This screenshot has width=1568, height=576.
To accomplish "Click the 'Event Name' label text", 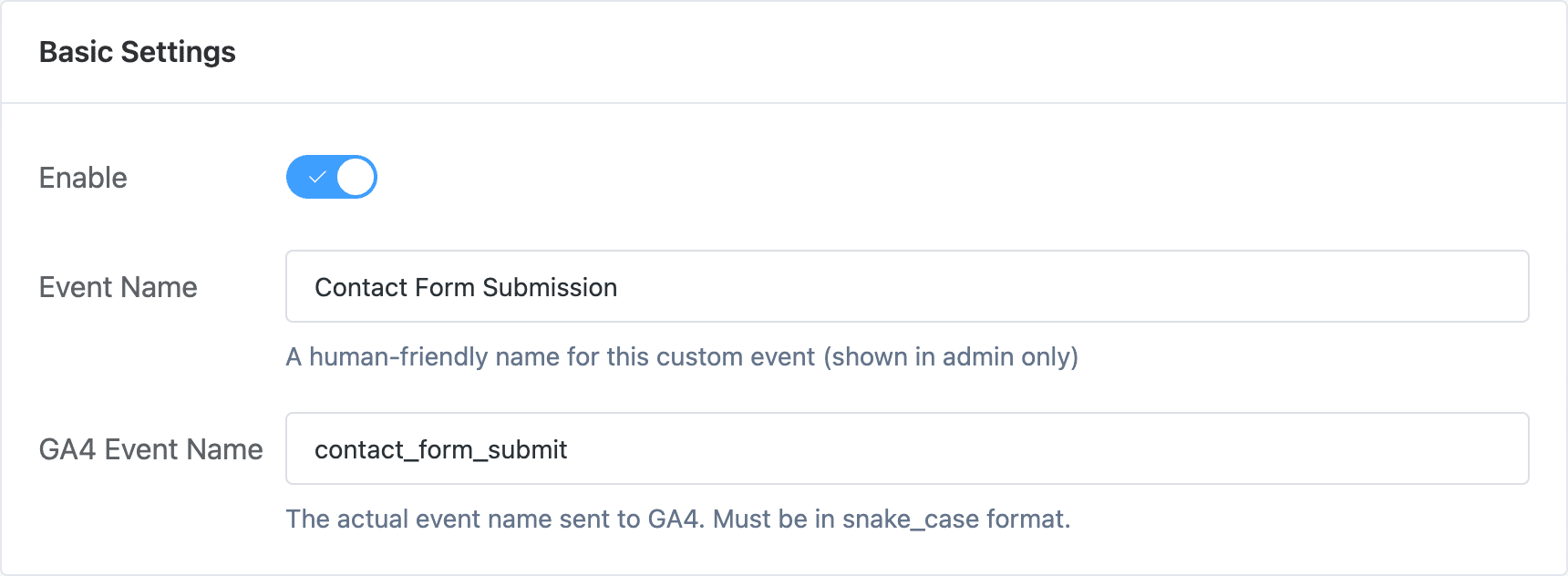I will [117, 287].
